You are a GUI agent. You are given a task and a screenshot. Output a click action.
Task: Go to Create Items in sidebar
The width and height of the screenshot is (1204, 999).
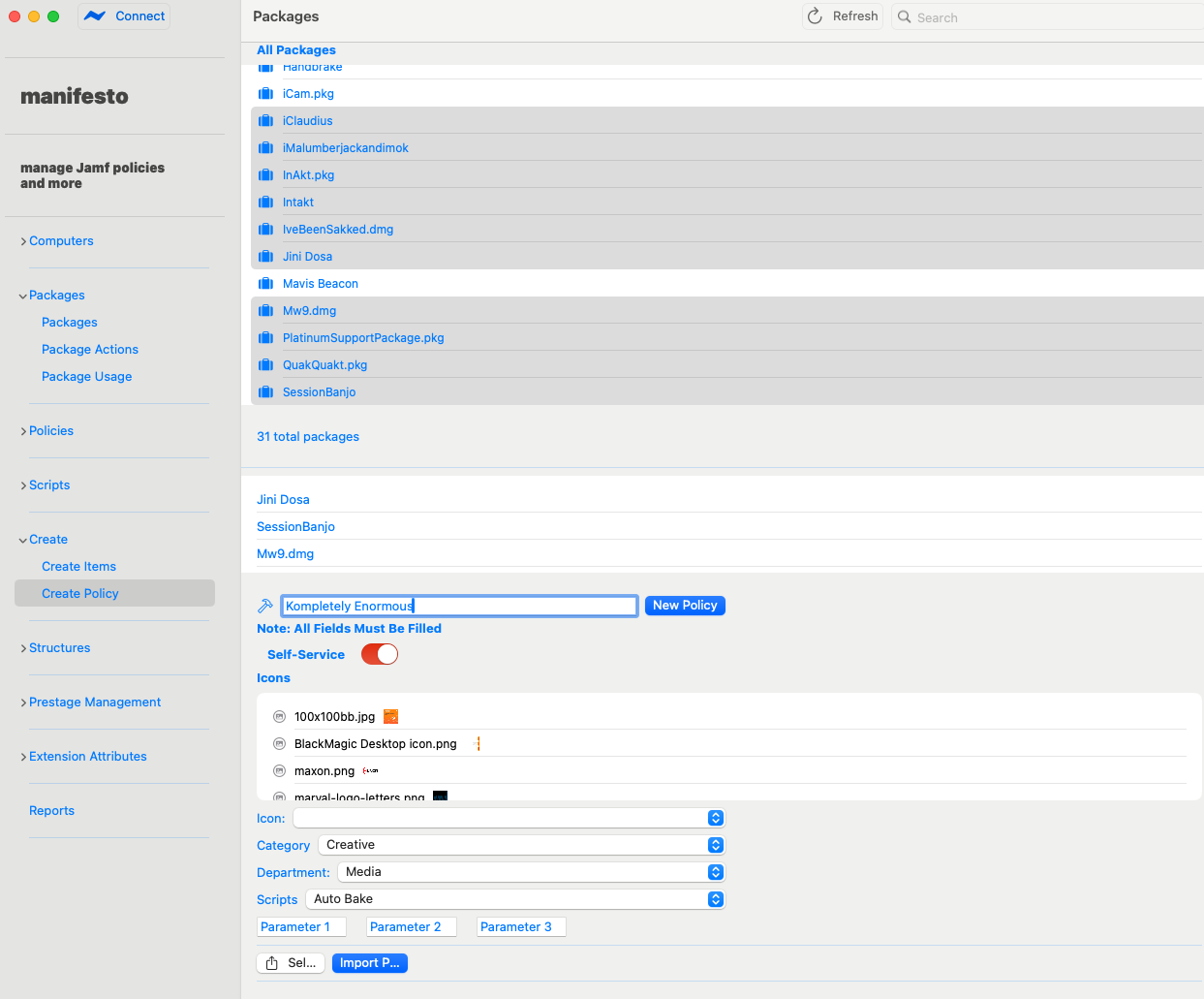[78, 567]
